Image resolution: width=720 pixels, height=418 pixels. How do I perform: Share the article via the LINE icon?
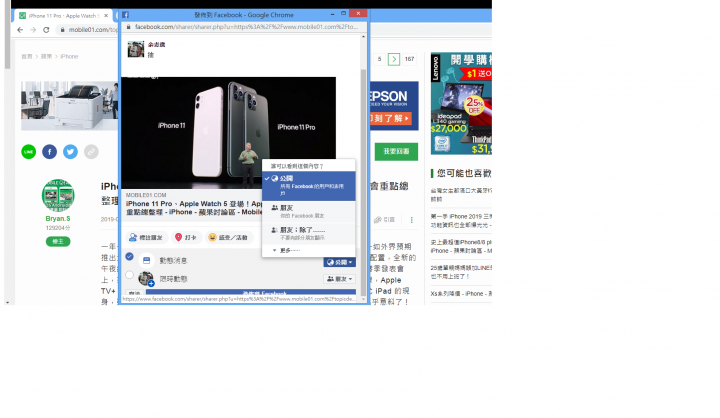coord(28,152)
